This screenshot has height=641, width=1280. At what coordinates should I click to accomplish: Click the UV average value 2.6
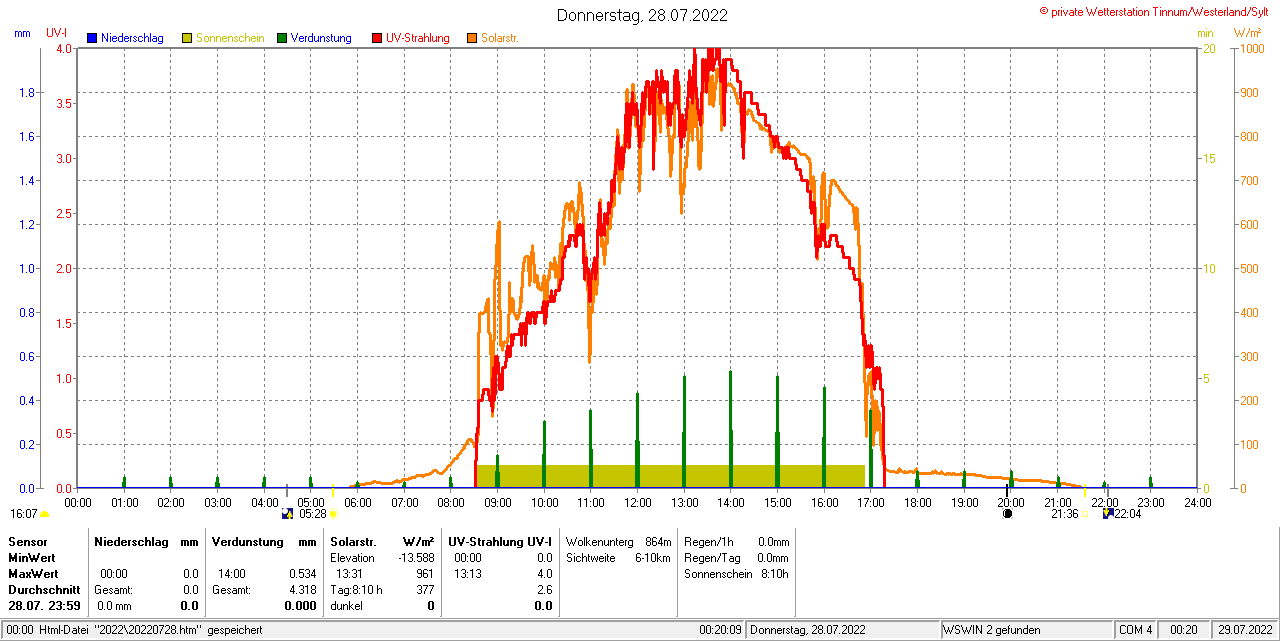click(544, 589)
